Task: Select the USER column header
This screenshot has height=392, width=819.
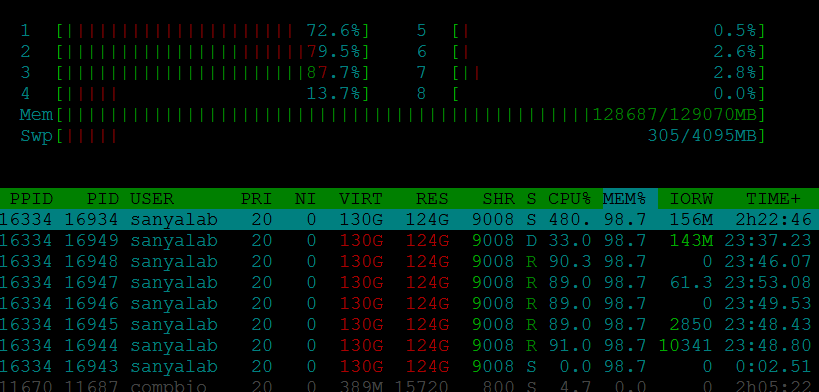Action: pyautogui.click(x=152, y=199)
